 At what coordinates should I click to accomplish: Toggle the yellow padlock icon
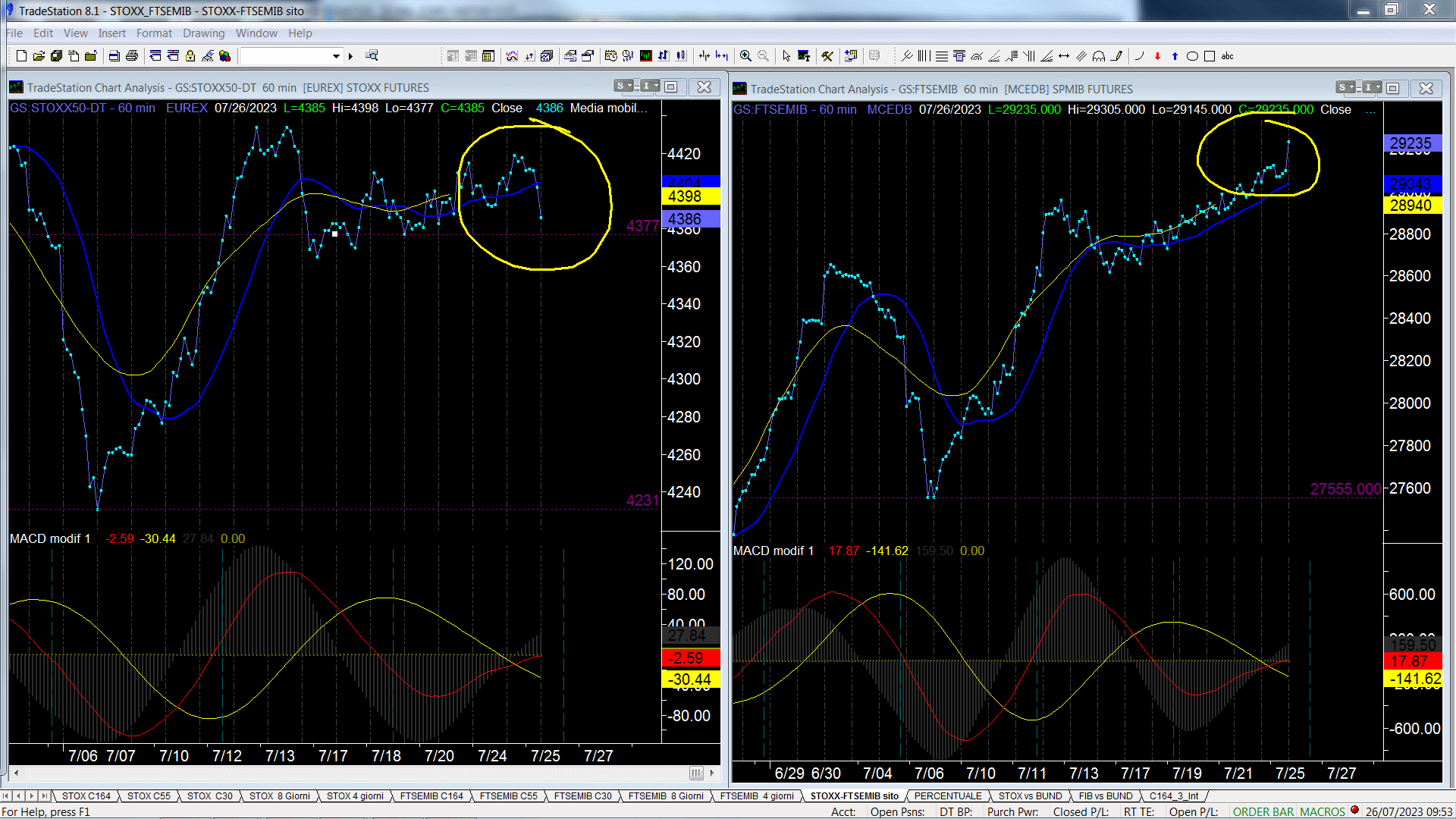coord(190,56)
